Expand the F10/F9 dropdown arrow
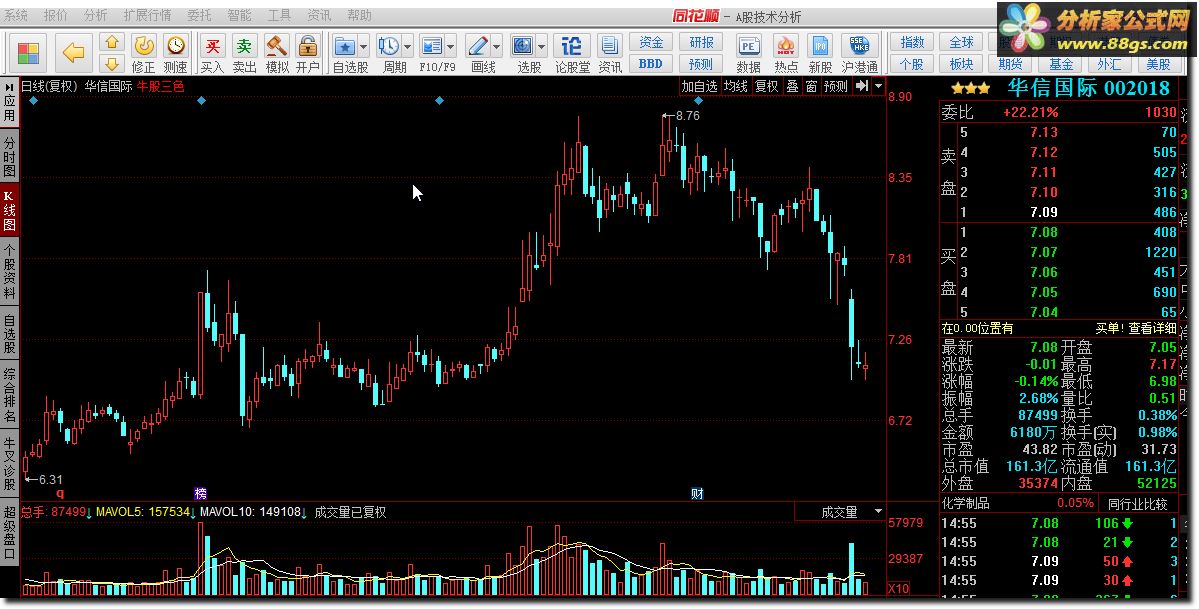 [450, 47]
